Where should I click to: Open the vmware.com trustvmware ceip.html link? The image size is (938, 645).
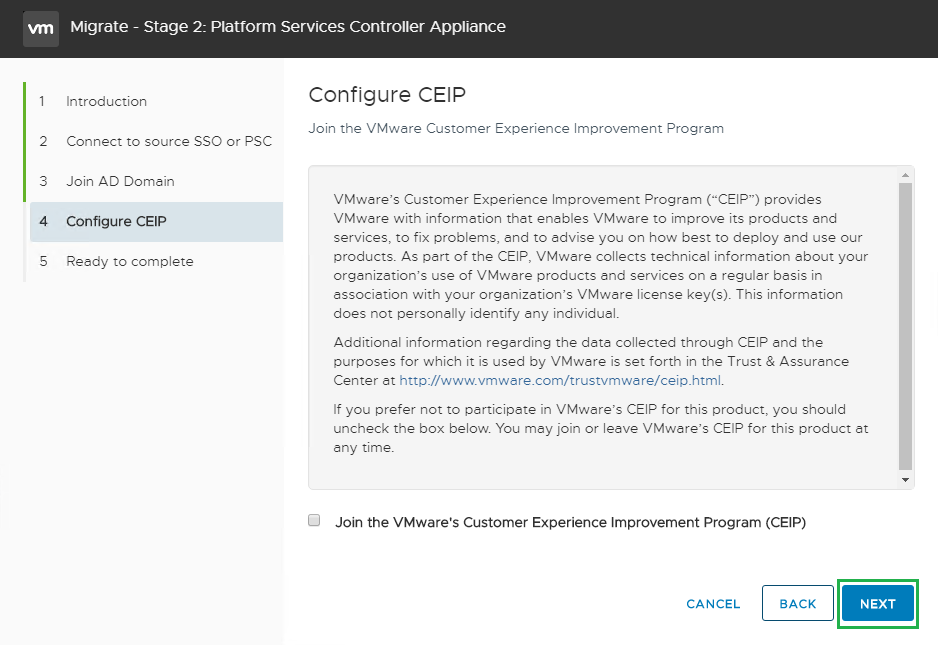559,380
